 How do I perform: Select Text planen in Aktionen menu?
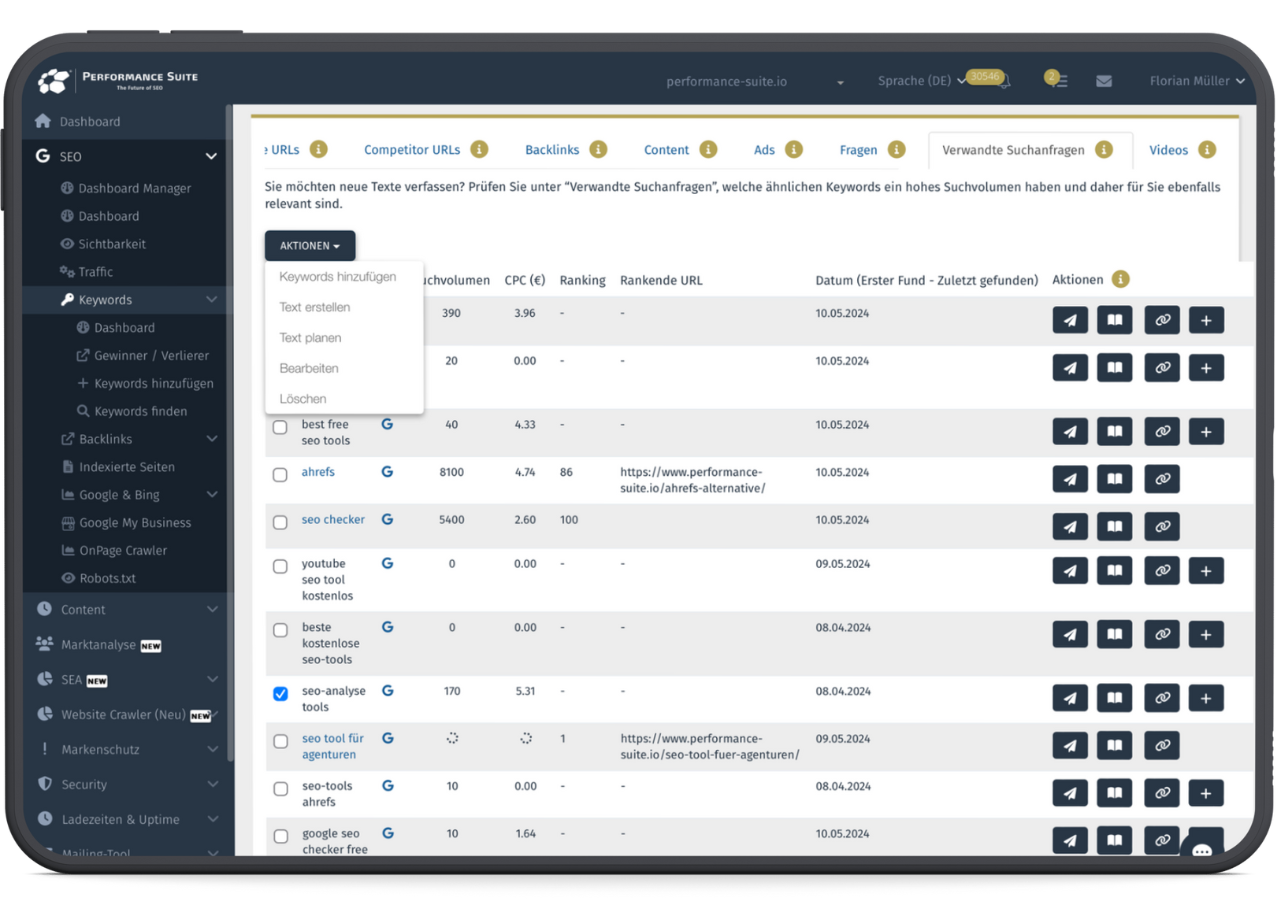[310, 338]
